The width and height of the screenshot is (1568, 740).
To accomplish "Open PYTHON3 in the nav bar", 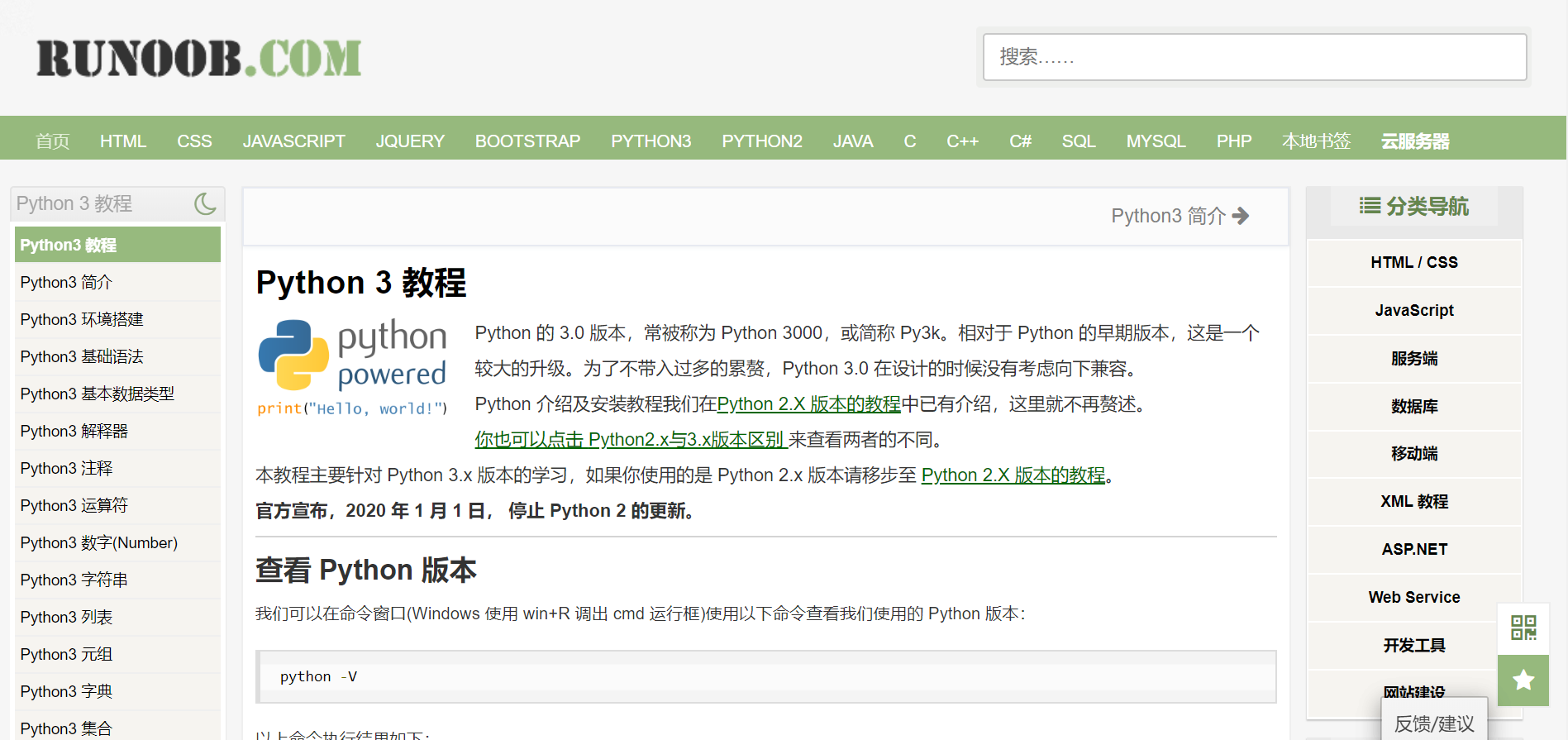I will coord(651,141).
